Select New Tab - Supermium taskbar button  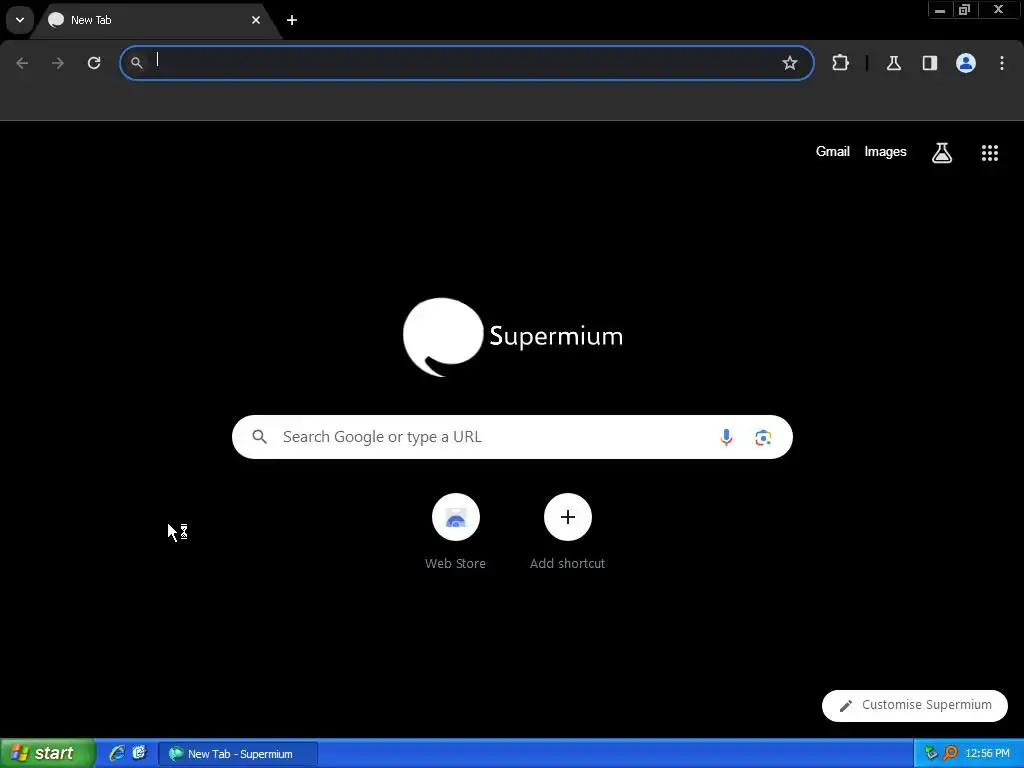(238, 754)
